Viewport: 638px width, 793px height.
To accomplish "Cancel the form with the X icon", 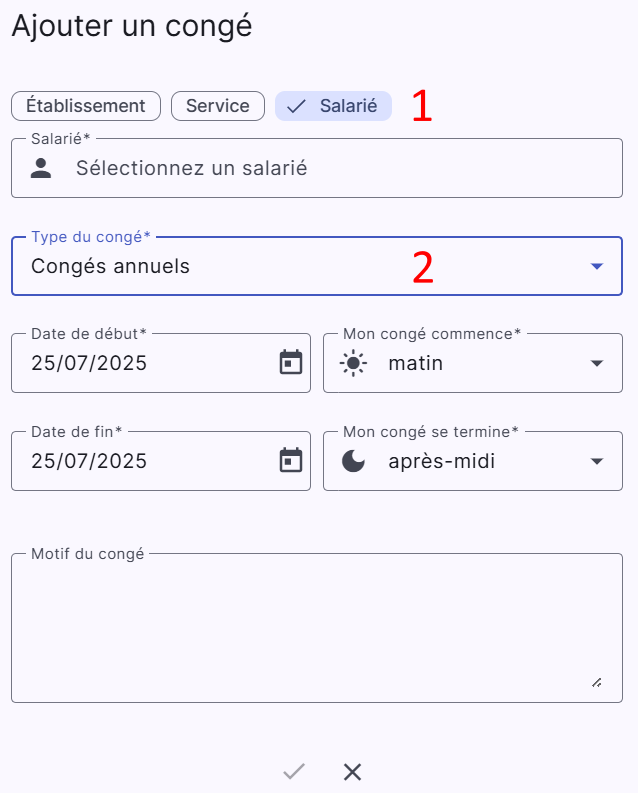I will (x=352, y=772).
